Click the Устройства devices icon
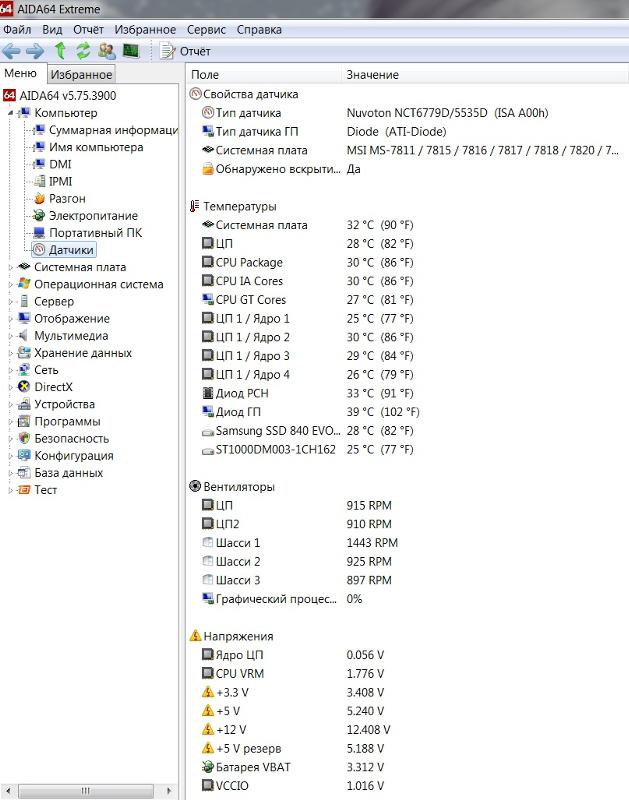This screenshot has width=629, height=800. (x=24, y=404)
